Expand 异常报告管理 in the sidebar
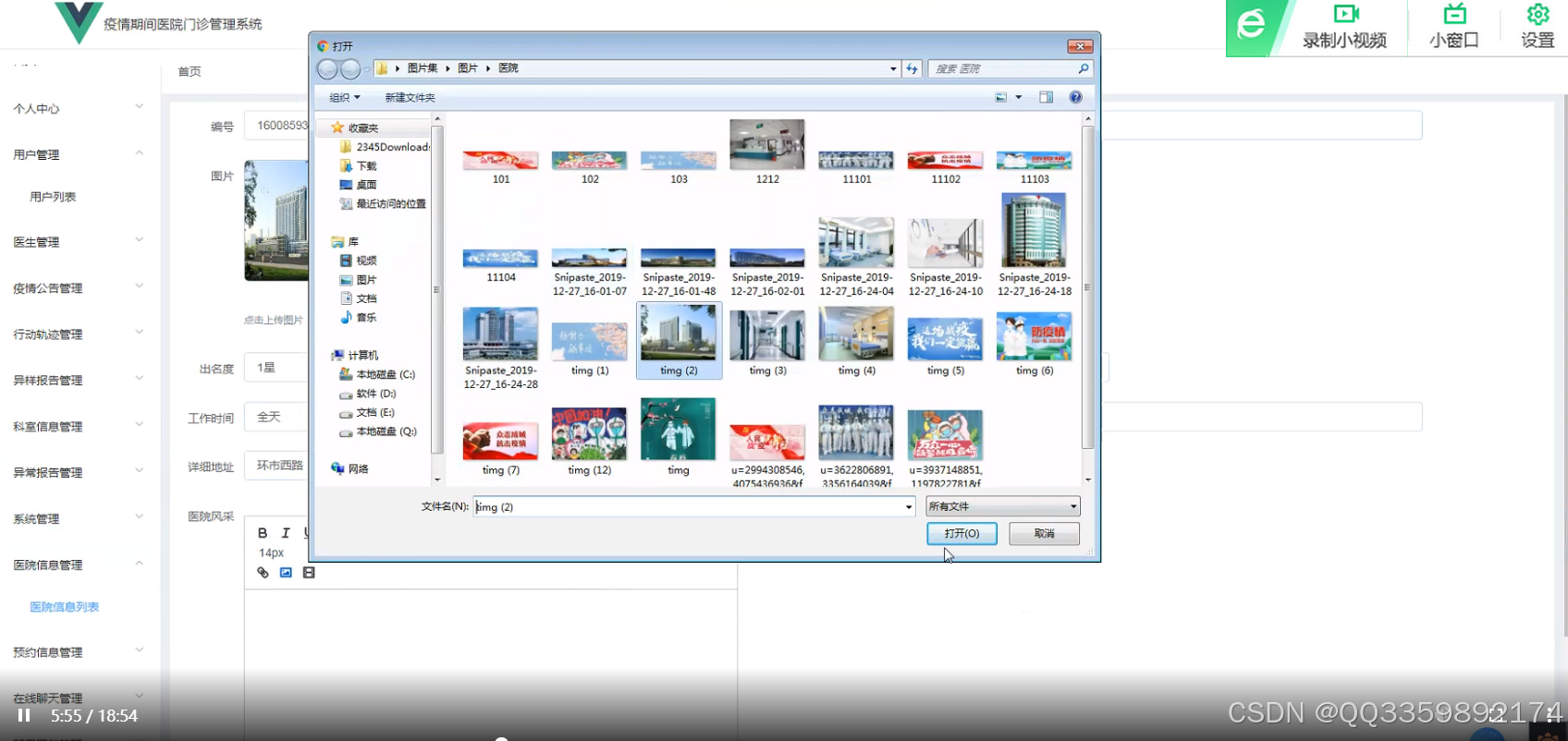1568x741 pixels. click(x=78, y=473)
